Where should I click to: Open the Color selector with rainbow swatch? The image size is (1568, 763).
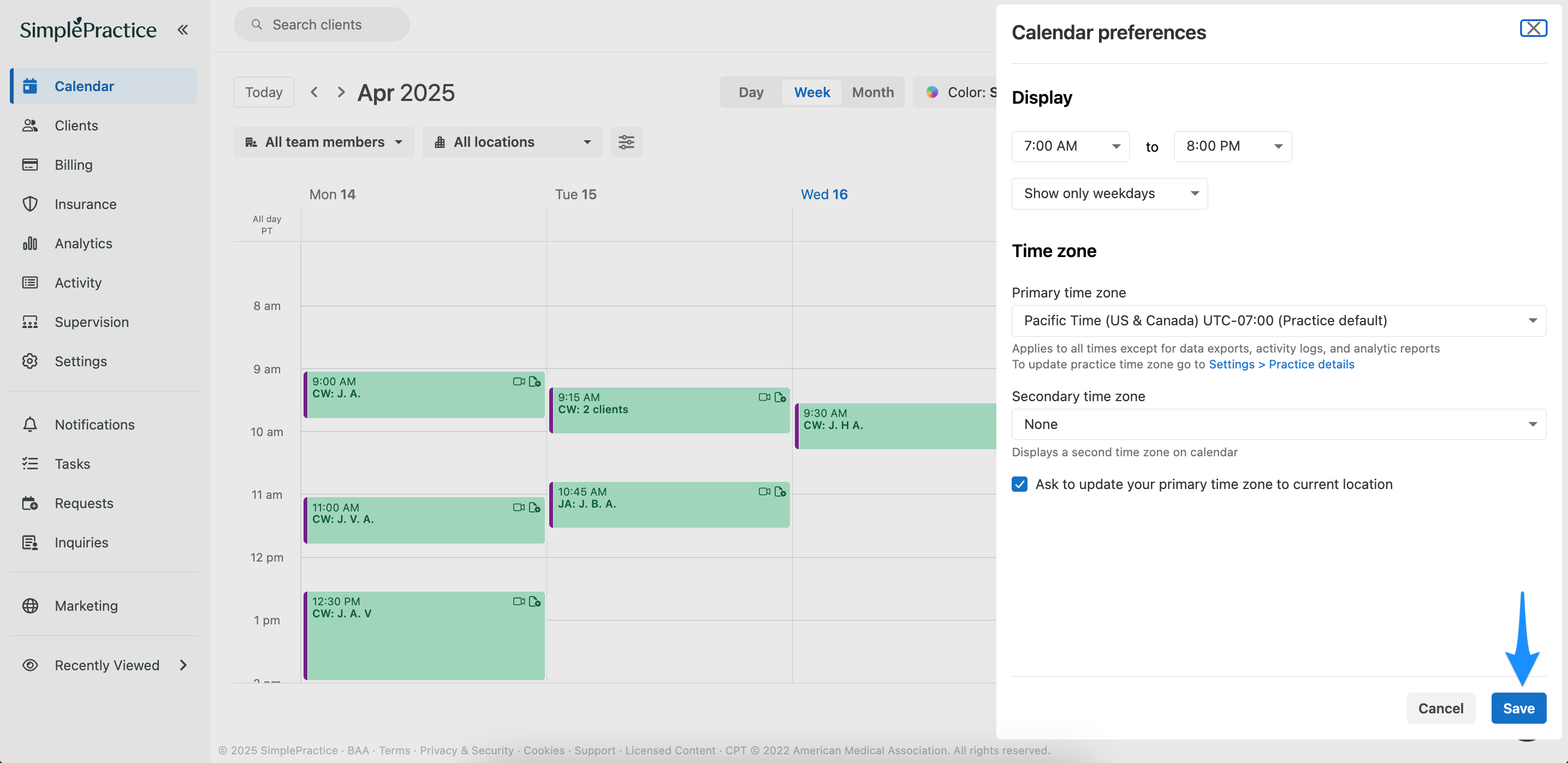coord(955,92)
